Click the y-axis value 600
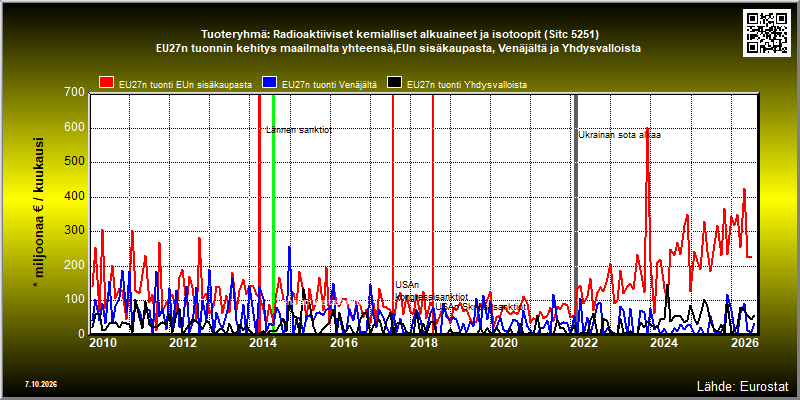Image resolution: width=800 pixels, height=400 pixels. [74, 128]
